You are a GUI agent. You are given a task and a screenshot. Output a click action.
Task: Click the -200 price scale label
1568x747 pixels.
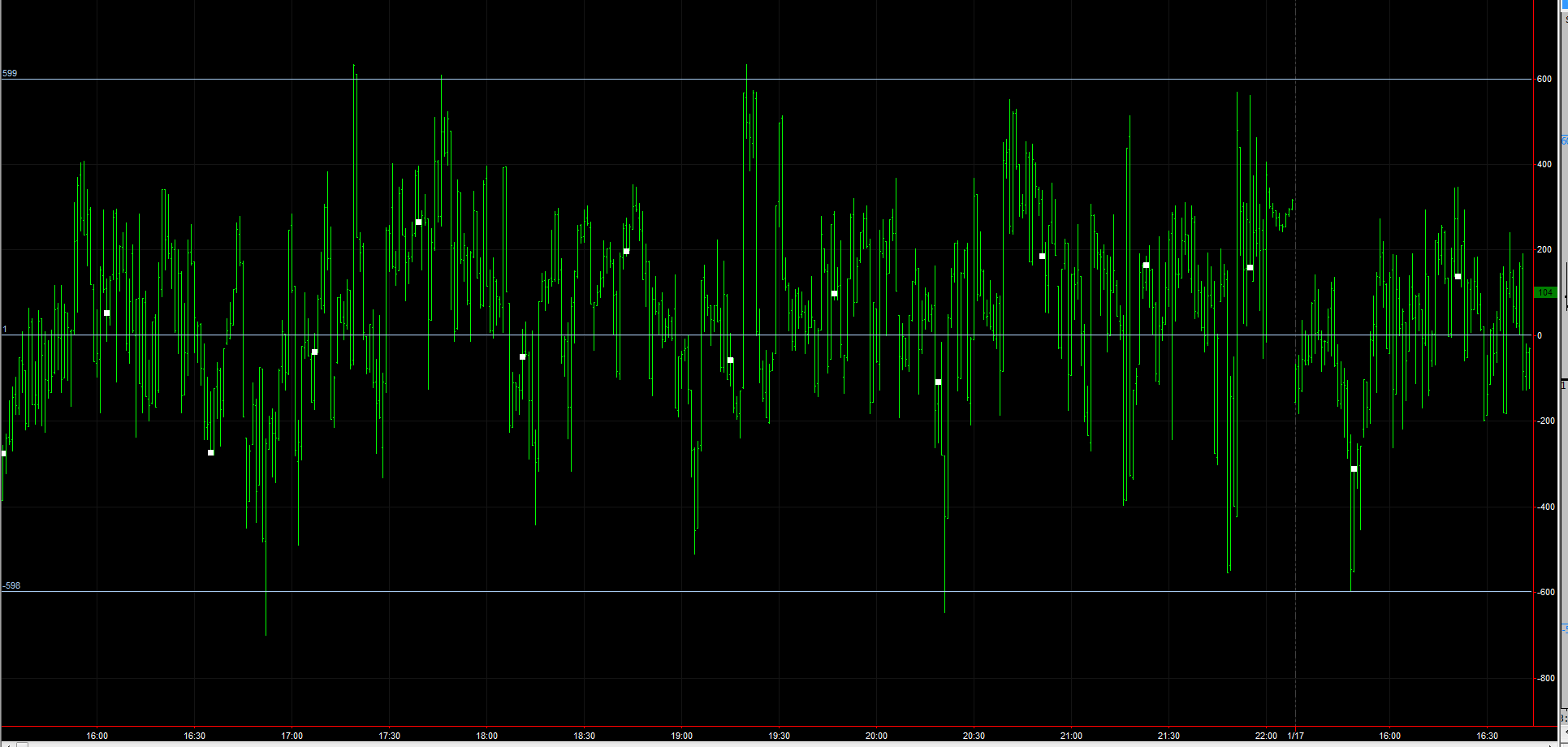coord(1545,421)
